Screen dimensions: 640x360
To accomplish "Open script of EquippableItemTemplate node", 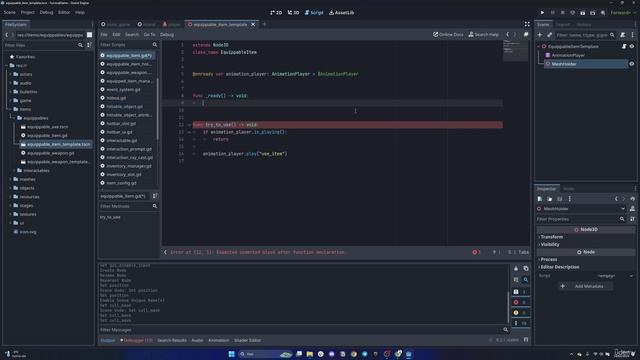I will [624, 47].
